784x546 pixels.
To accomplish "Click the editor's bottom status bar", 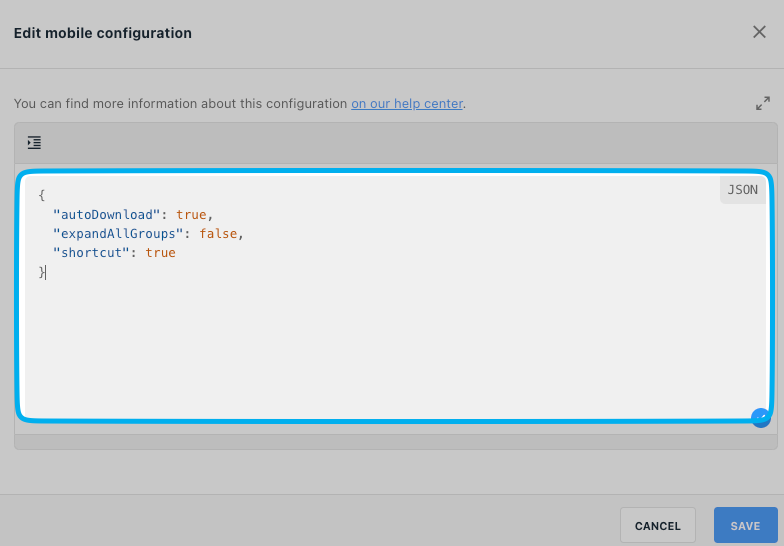I will coord(396,442).
